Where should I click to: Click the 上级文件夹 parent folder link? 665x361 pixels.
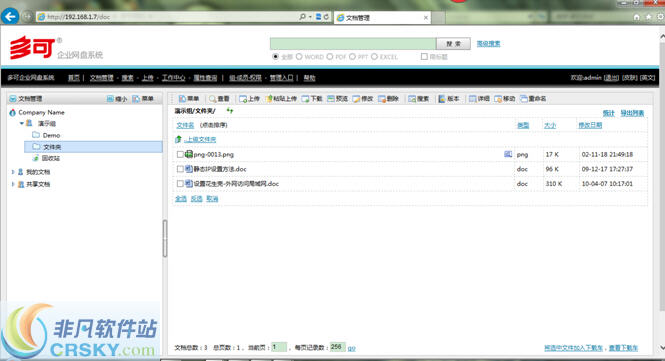click(200, 139)
